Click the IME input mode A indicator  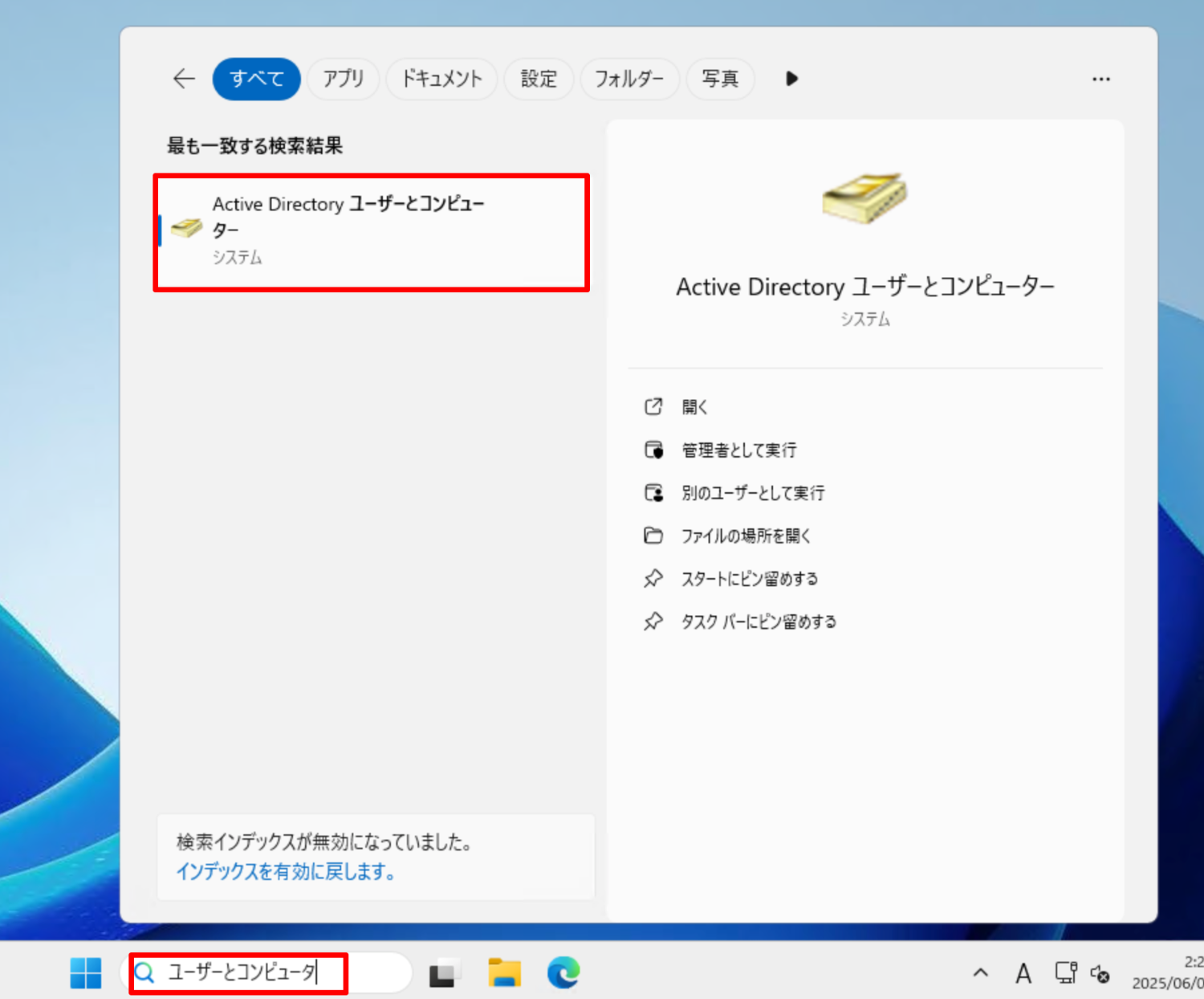(1023, 973)
